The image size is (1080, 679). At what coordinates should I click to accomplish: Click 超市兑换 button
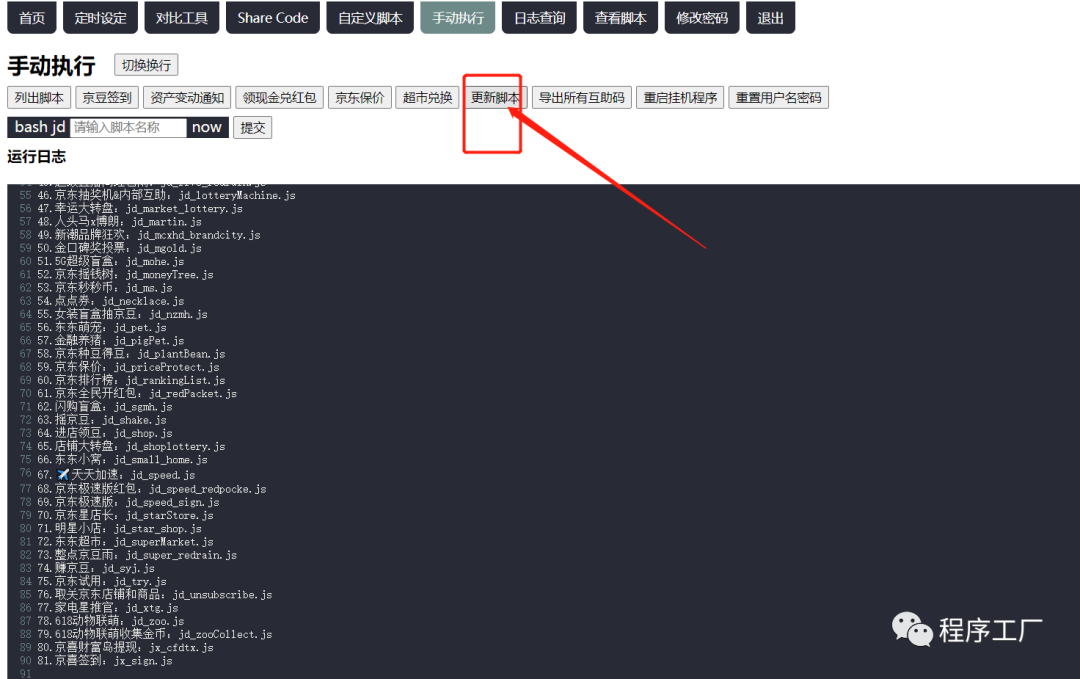pos(428,98)
